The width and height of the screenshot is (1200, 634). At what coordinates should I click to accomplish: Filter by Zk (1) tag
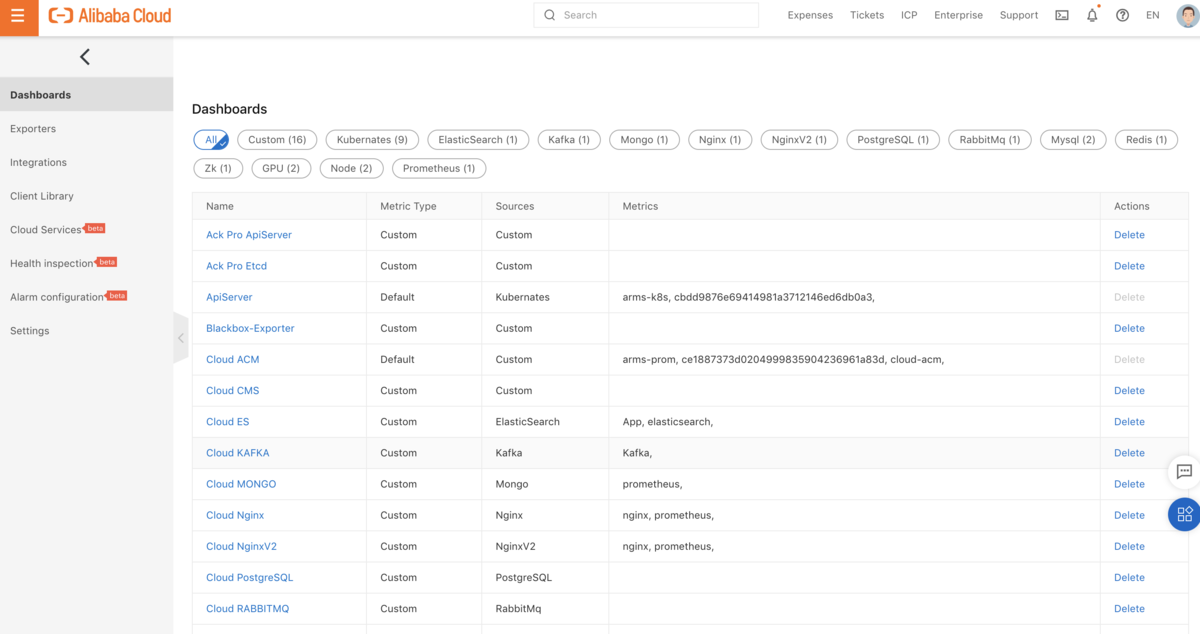[218, 168]
